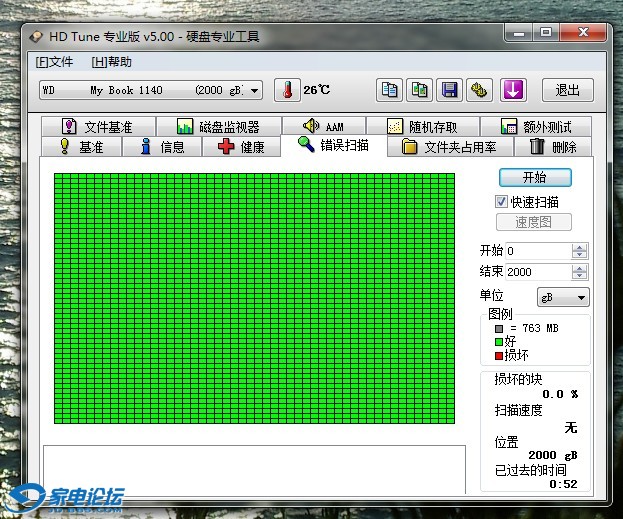Switch to the 删除 tab
The height and width of the screenshot is (519, 623).
(553, 147)
